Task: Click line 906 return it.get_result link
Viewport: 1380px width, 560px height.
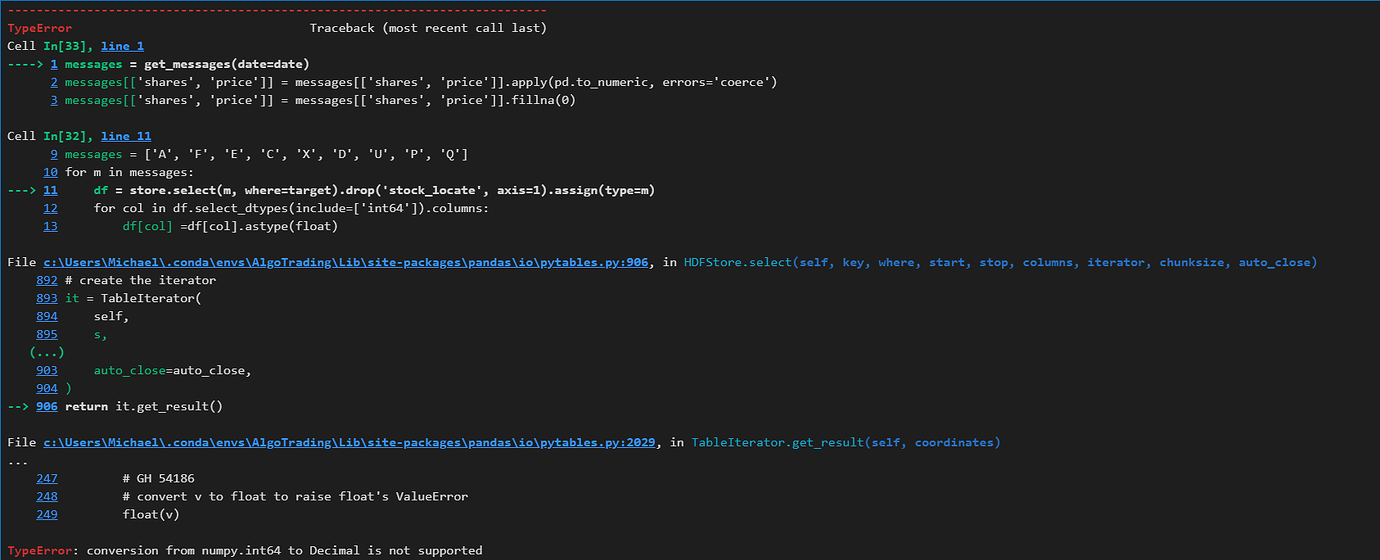Action: pyautogui.click(x=47, y=406)
